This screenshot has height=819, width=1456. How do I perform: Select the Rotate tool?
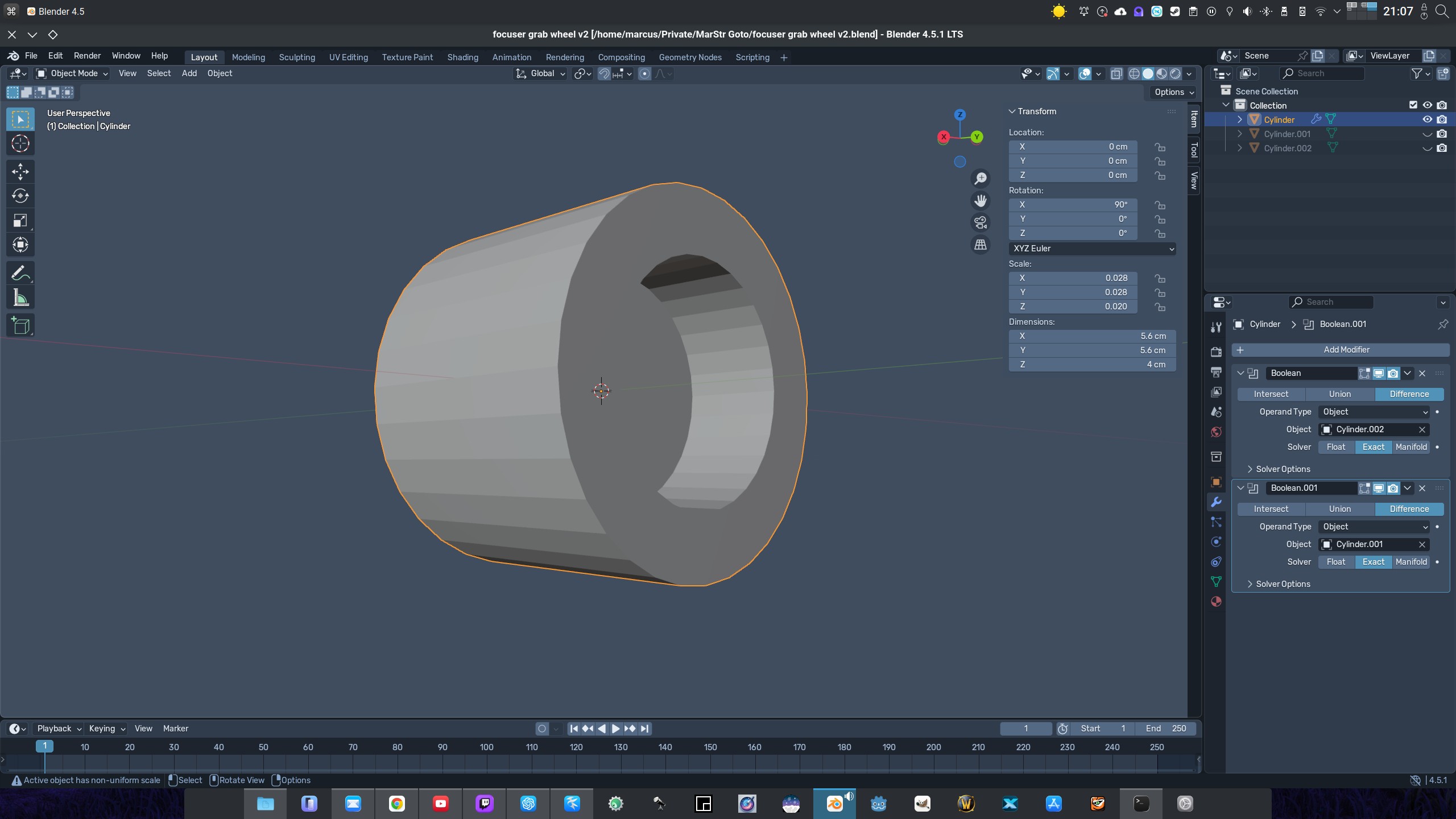[20, 196]
